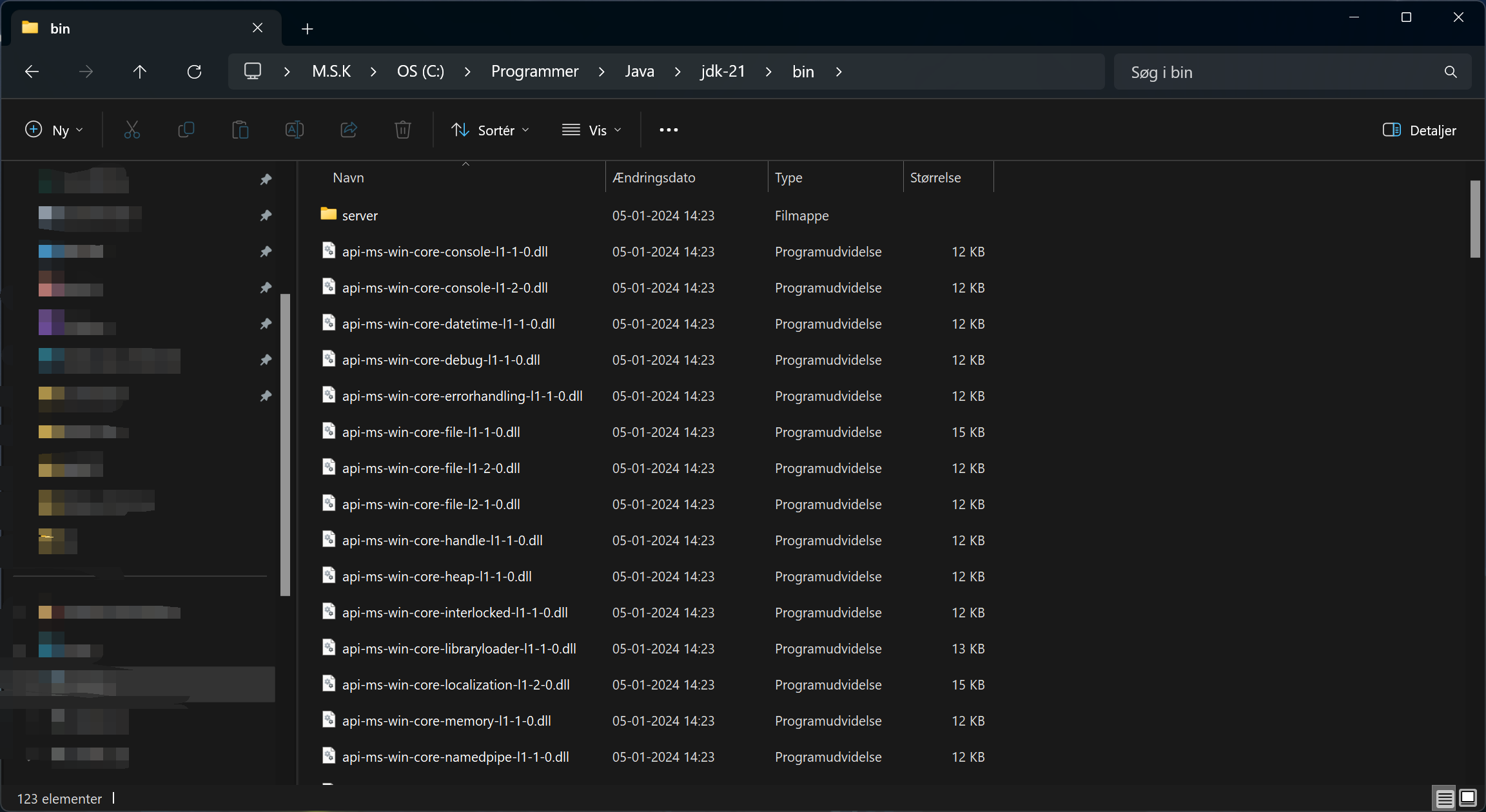Sort by the Størrelse column header

(948, 177)
